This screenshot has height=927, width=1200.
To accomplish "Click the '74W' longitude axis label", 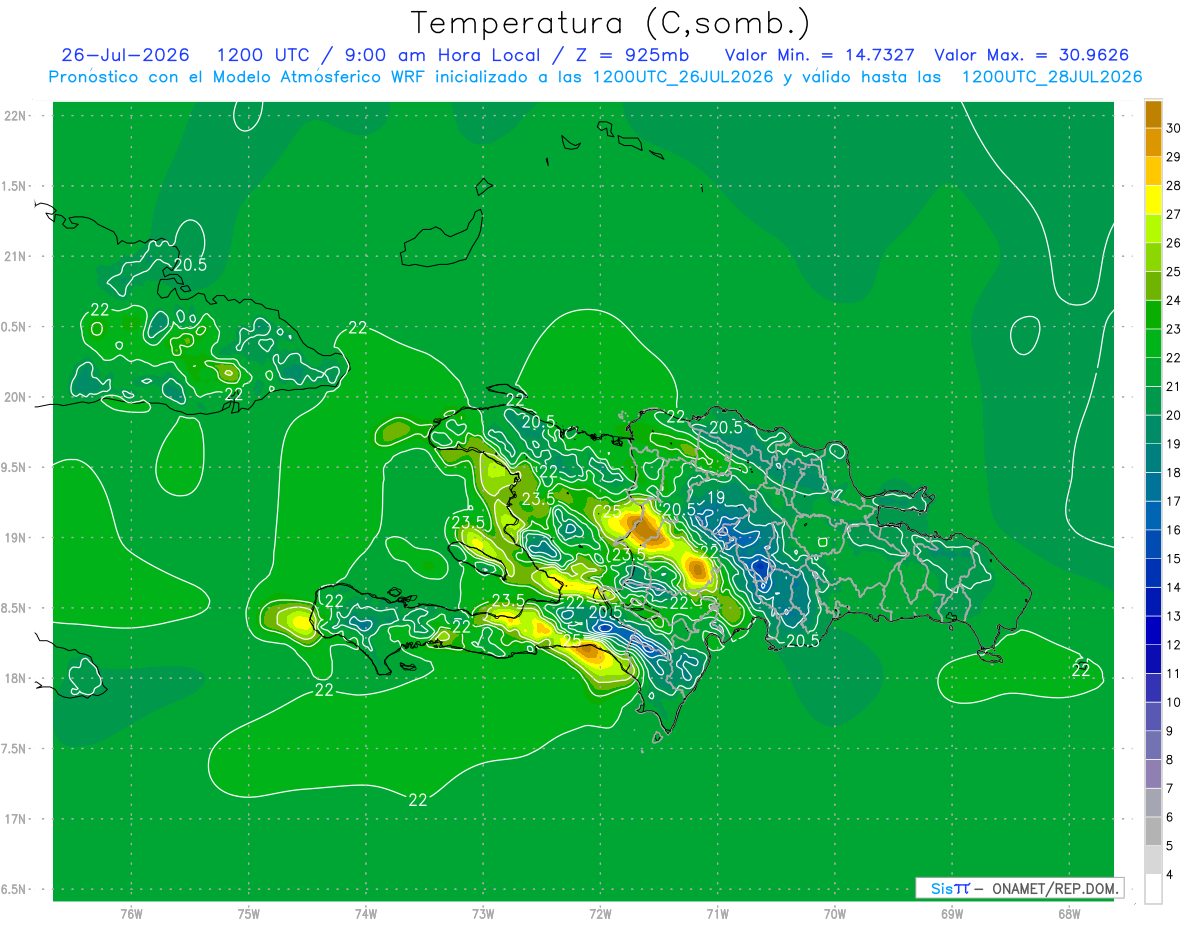I will click(x=366, y=913).
